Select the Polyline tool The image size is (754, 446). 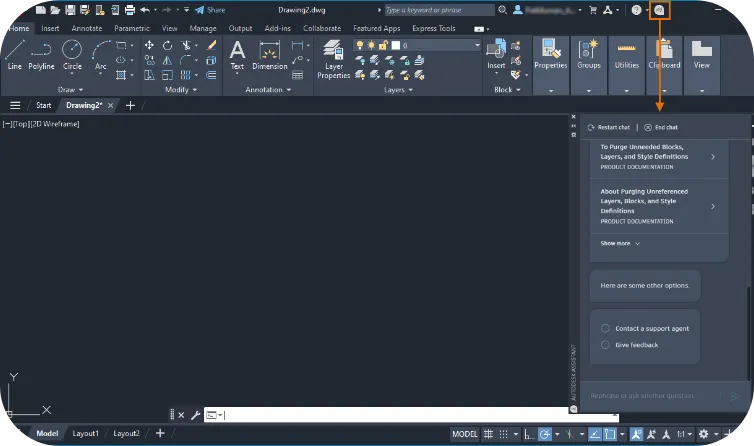[x=41, y=54]
